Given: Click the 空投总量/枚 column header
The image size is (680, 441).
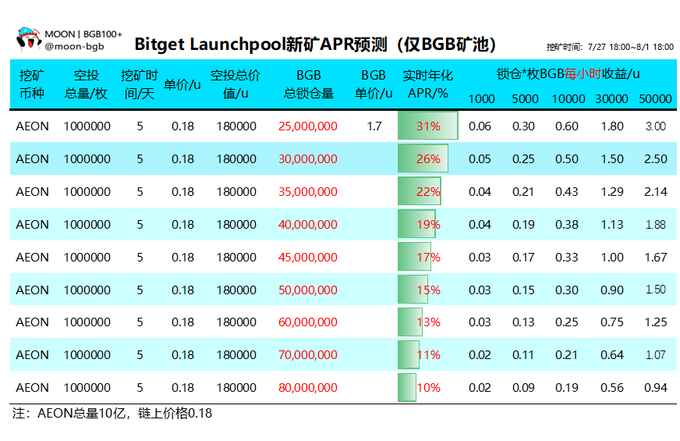Looking at the screenshot, I should coord(86,84).
